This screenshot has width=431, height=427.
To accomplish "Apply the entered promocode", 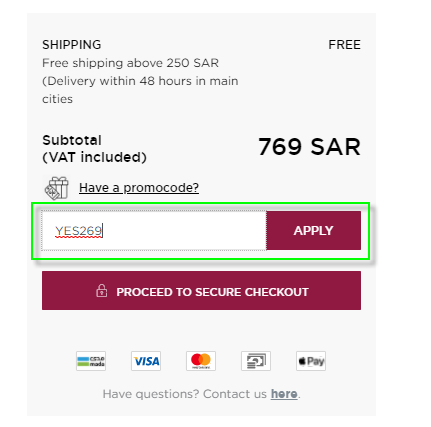I will click(314, 230).
